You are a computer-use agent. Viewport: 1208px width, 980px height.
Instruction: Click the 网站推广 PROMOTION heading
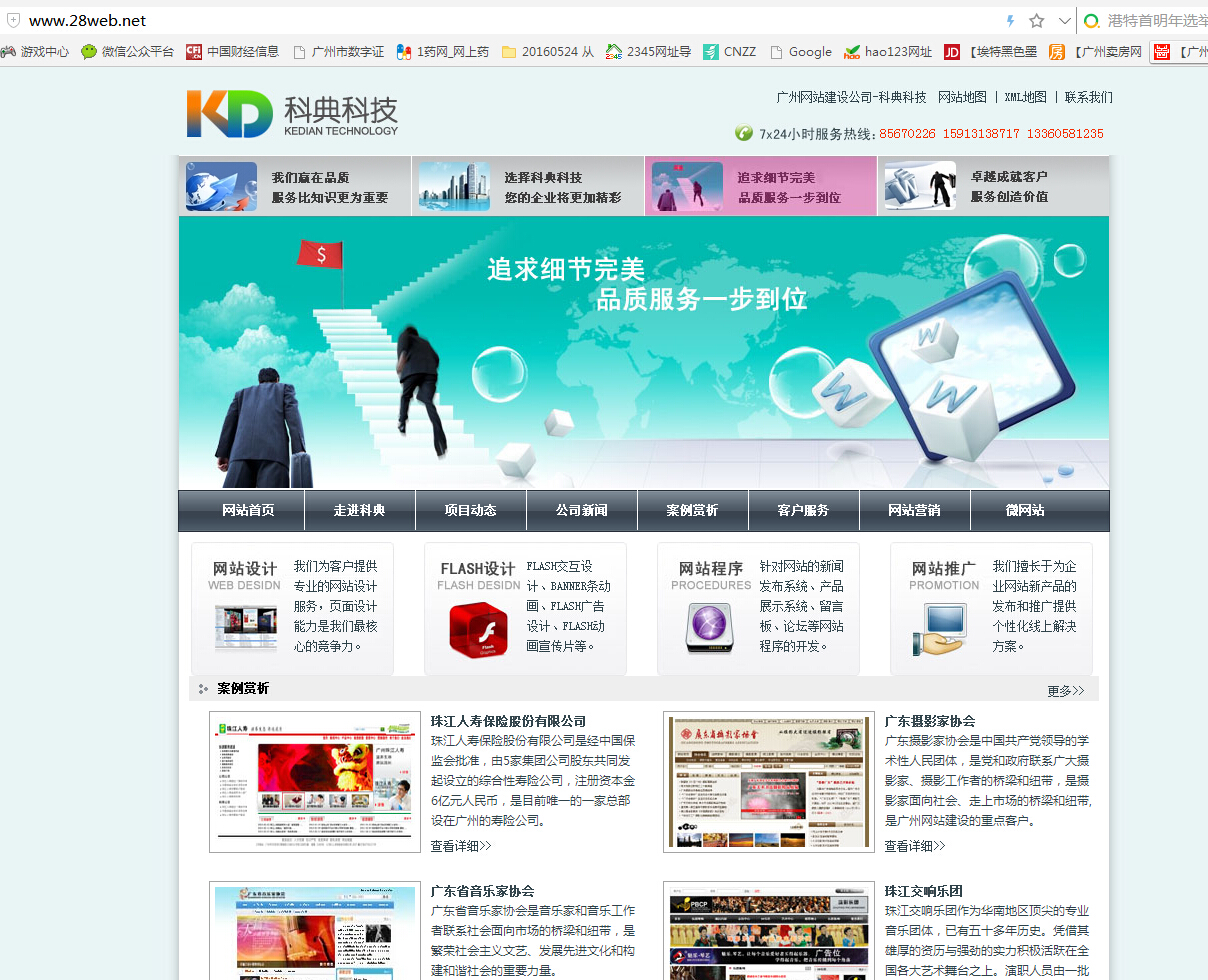(x=944, y=576)
